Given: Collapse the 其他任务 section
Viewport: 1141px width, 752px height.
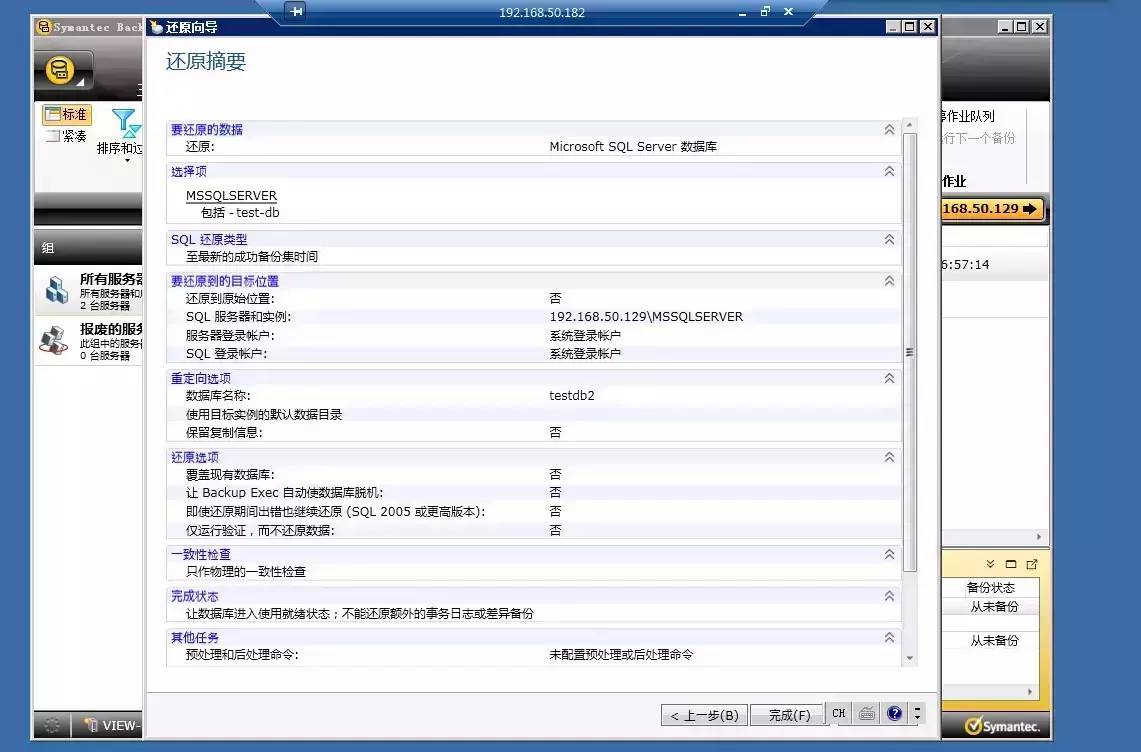Looking at the screenshot, I should click(x=889, y=638).
